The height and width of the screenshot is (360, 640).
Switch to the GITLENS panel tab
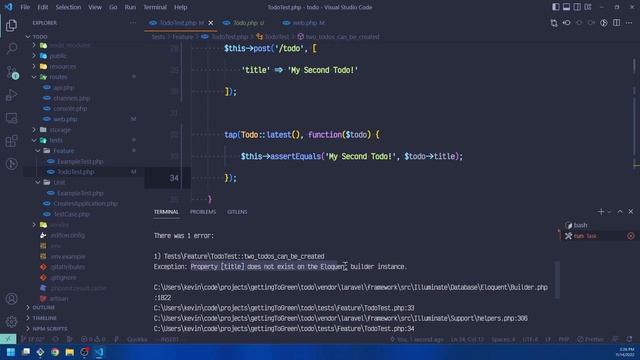(237, 212)
